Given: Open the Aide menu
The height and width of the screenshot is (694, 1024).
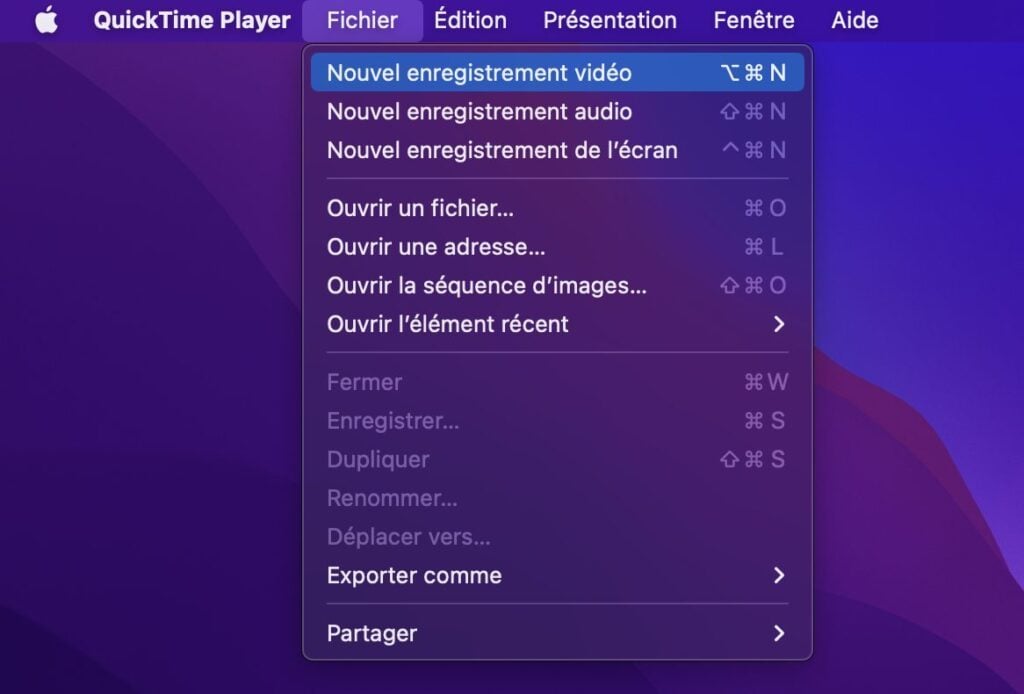Looking at the screenshot, I should (x=854, y=20).
